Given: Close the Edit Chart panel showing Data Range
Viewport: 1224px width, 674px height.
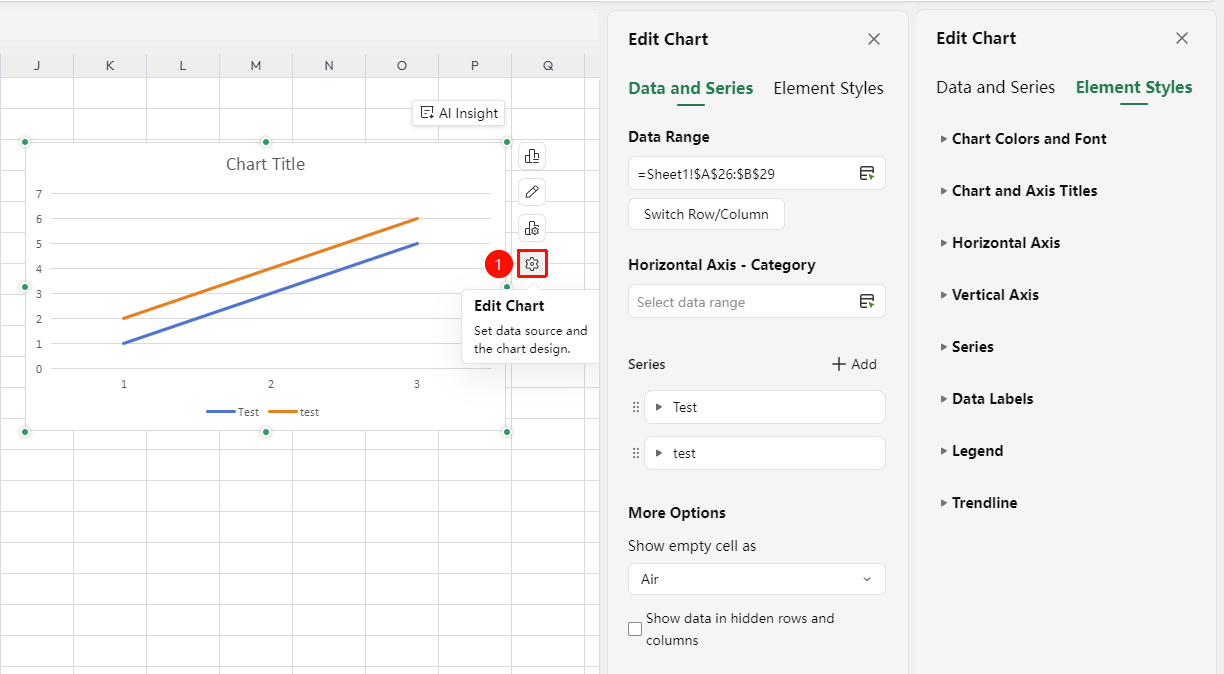Looking at the screenshot, I should (874, 39).
